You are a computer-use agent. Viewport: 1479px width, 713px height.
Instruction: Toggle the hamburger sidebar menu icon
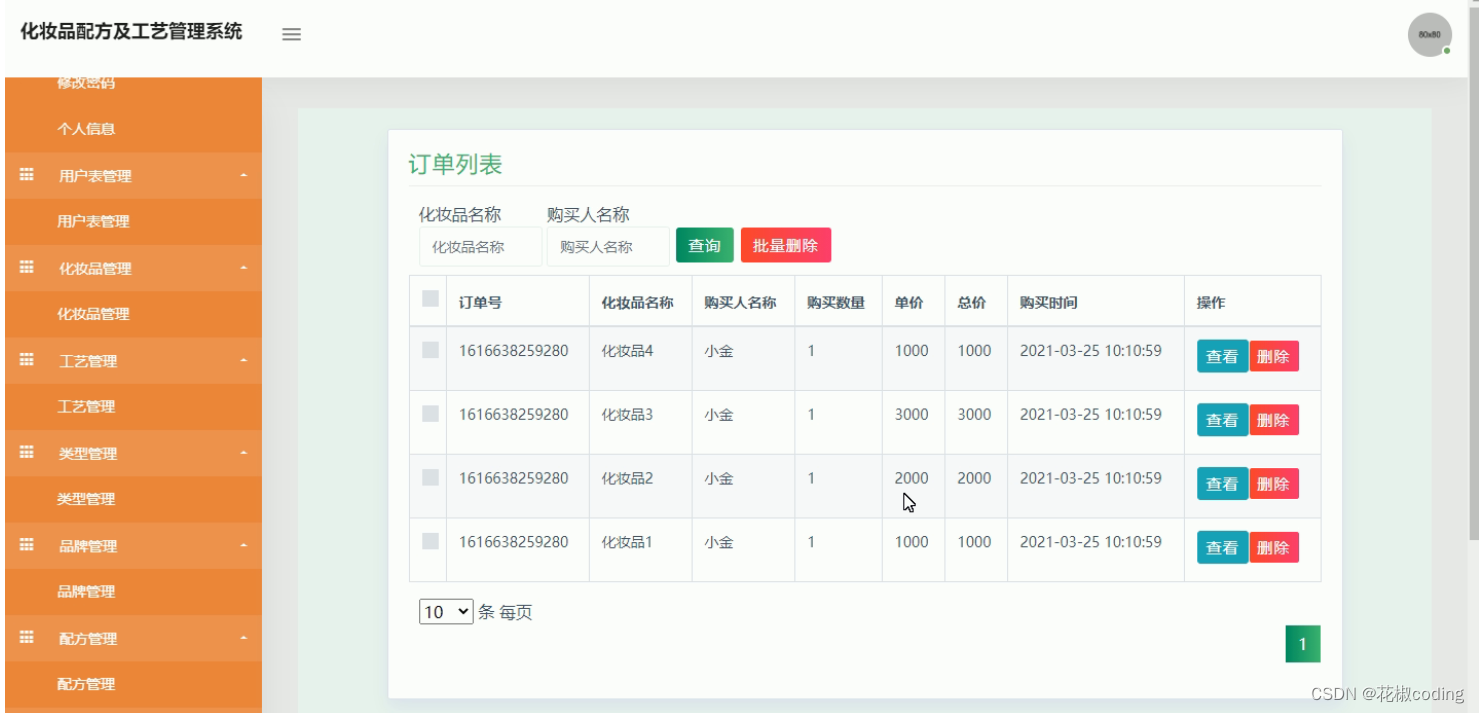[x=291, y=34]
